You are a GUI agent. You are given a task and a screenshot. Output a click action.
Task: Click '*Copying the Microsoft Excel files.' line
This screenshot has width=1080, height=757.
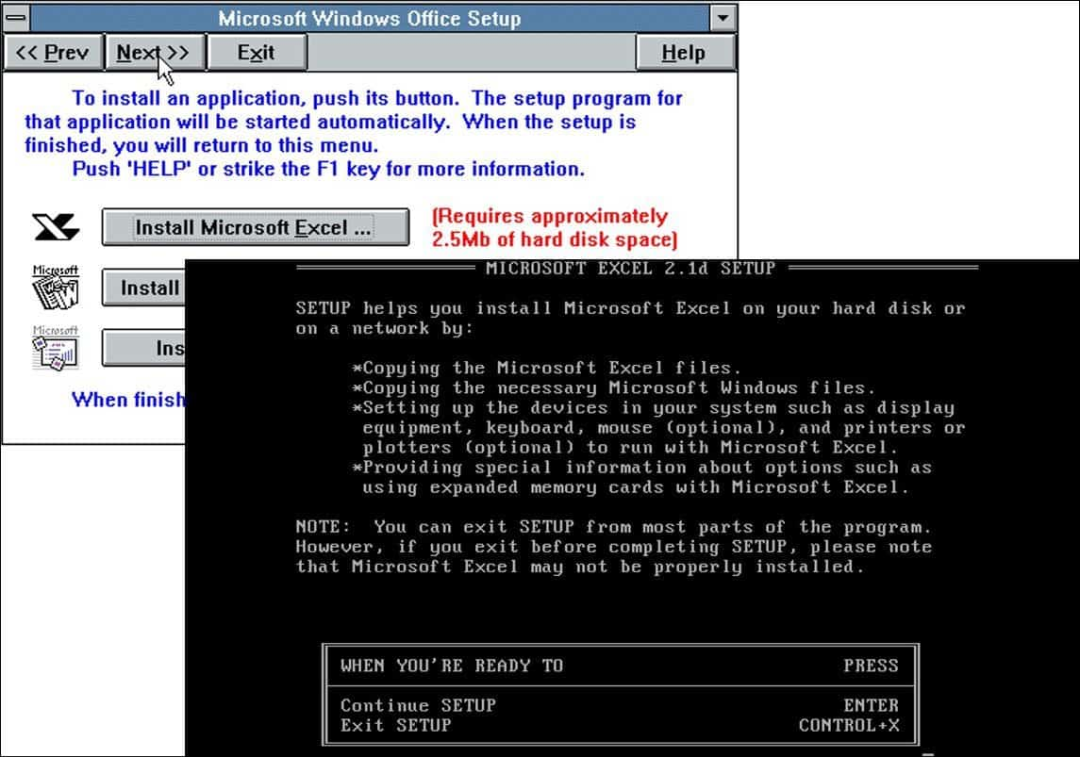(547, 368)
